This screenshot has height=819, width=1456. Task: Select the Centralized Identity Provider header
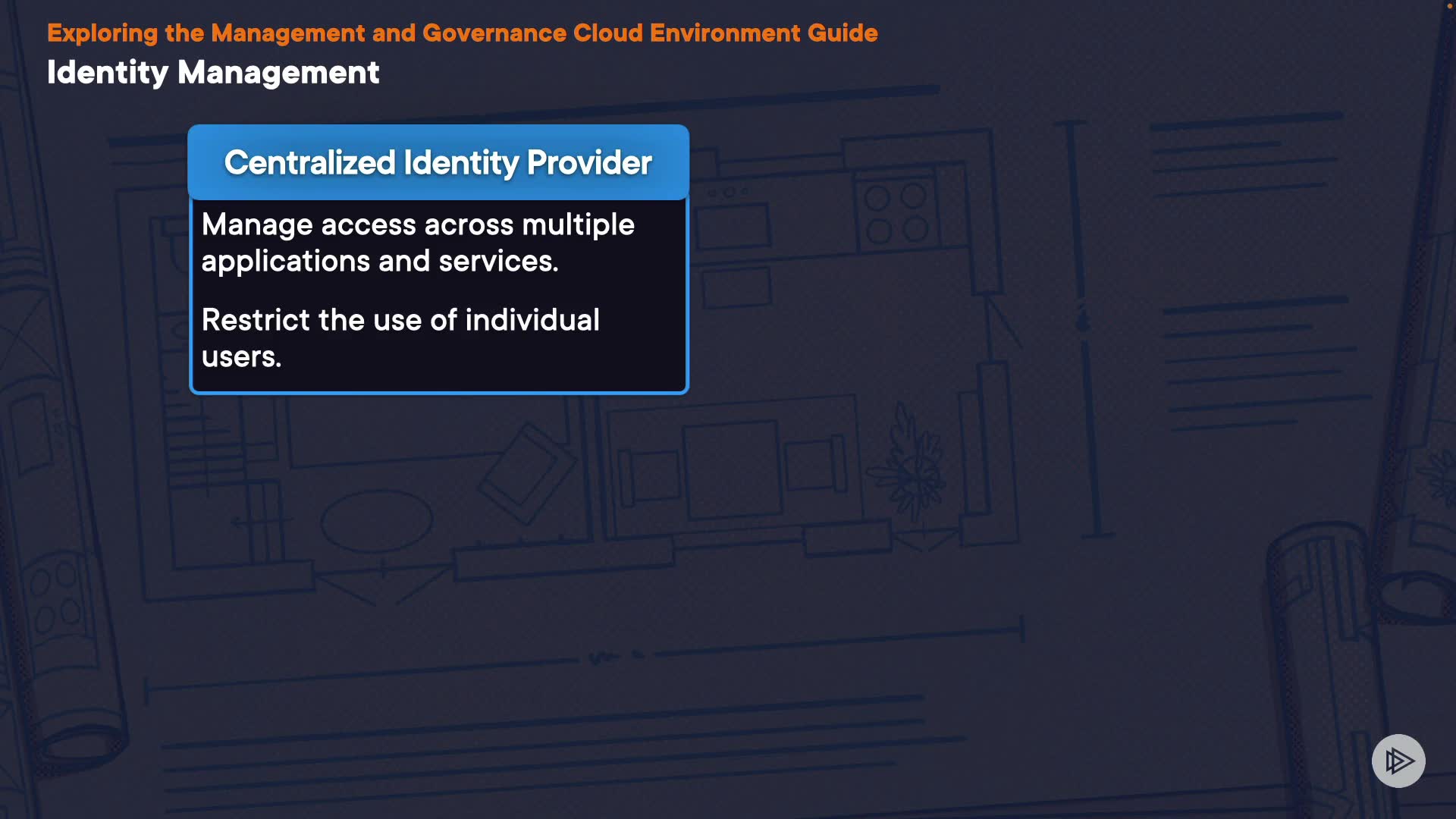(x=438, y=162)
